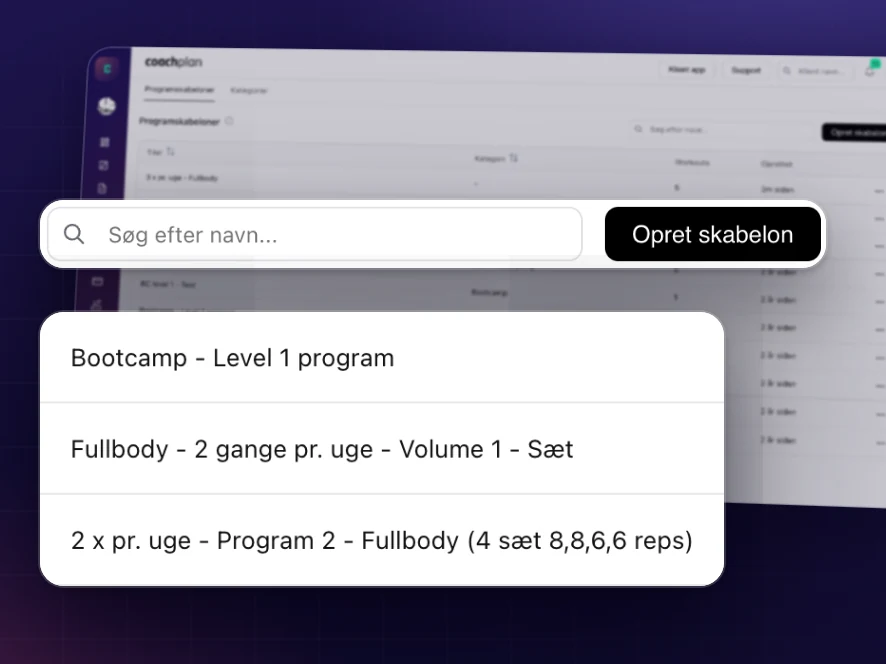Open the 'Programskabeloner' tab in the background app

(x=179, y=90)
